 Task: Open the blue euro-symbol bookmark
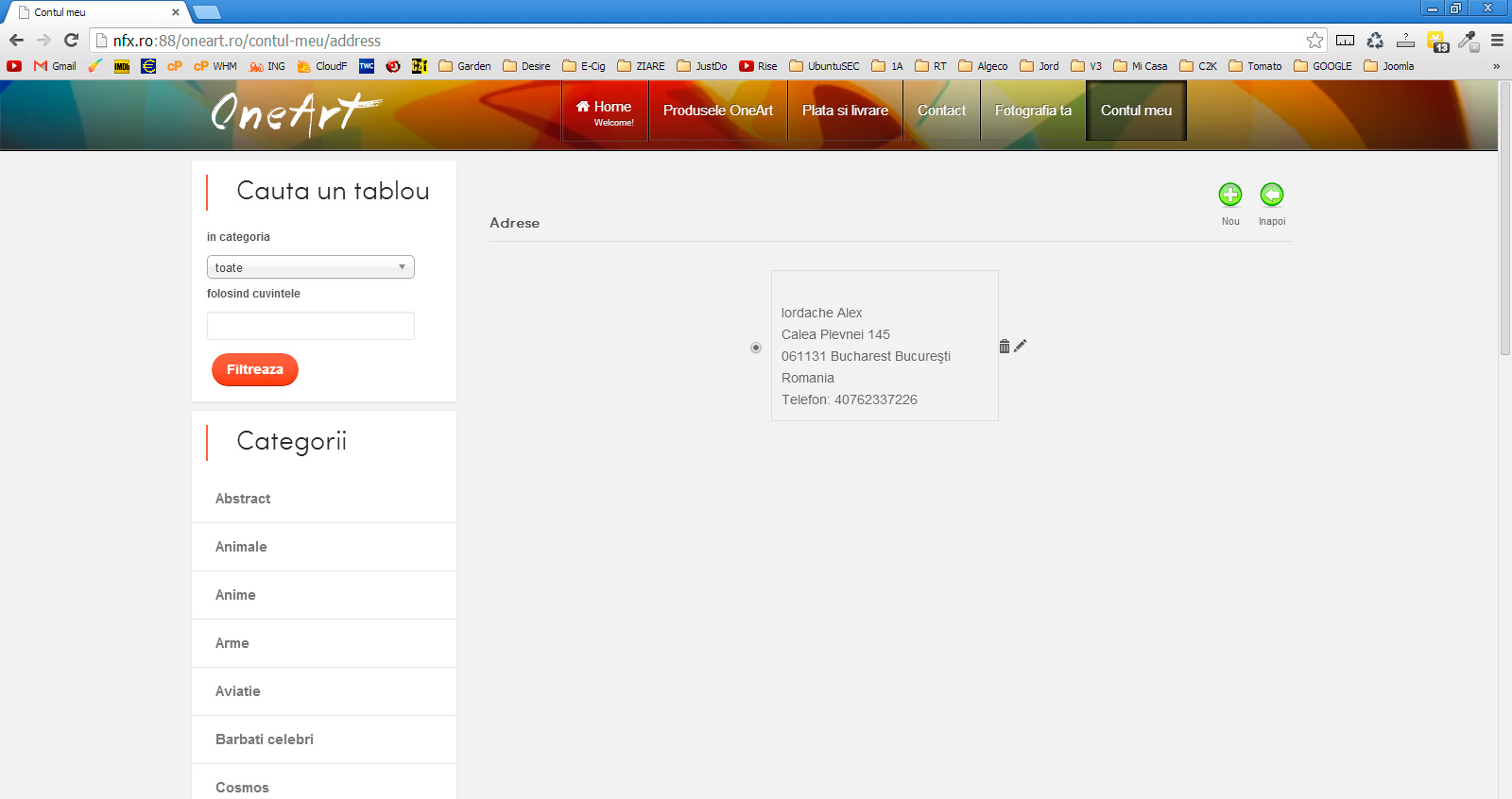click(148, 66)
